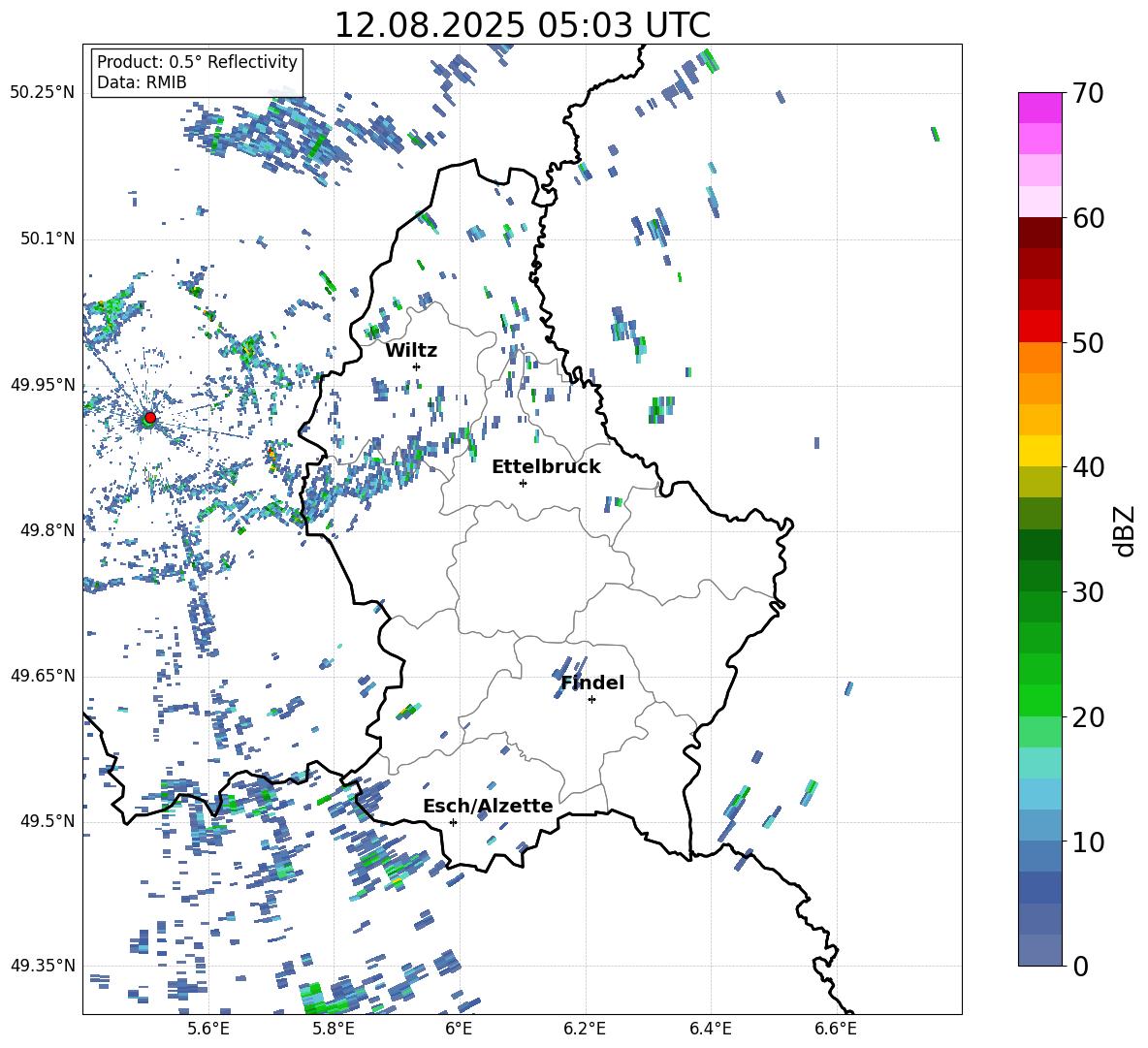Image resolution: width=1148 pixels, height=1048 pixels.
Task: Click the Findel station cross marker
Action: [x=591, y=700]
